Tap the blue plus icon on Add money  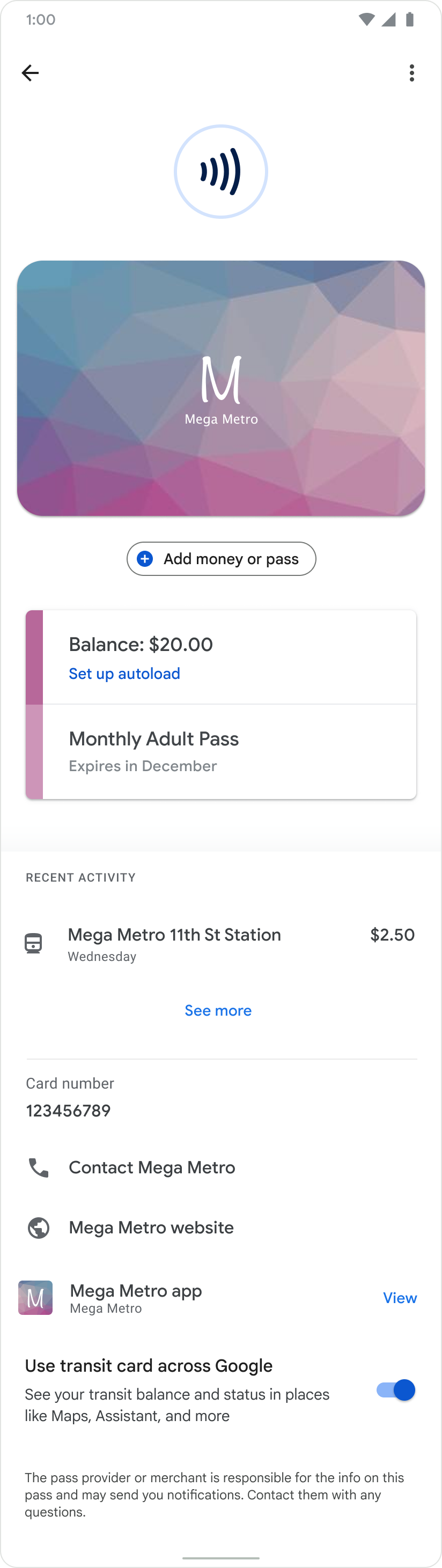pyautogui.click(x=145, y=559)
